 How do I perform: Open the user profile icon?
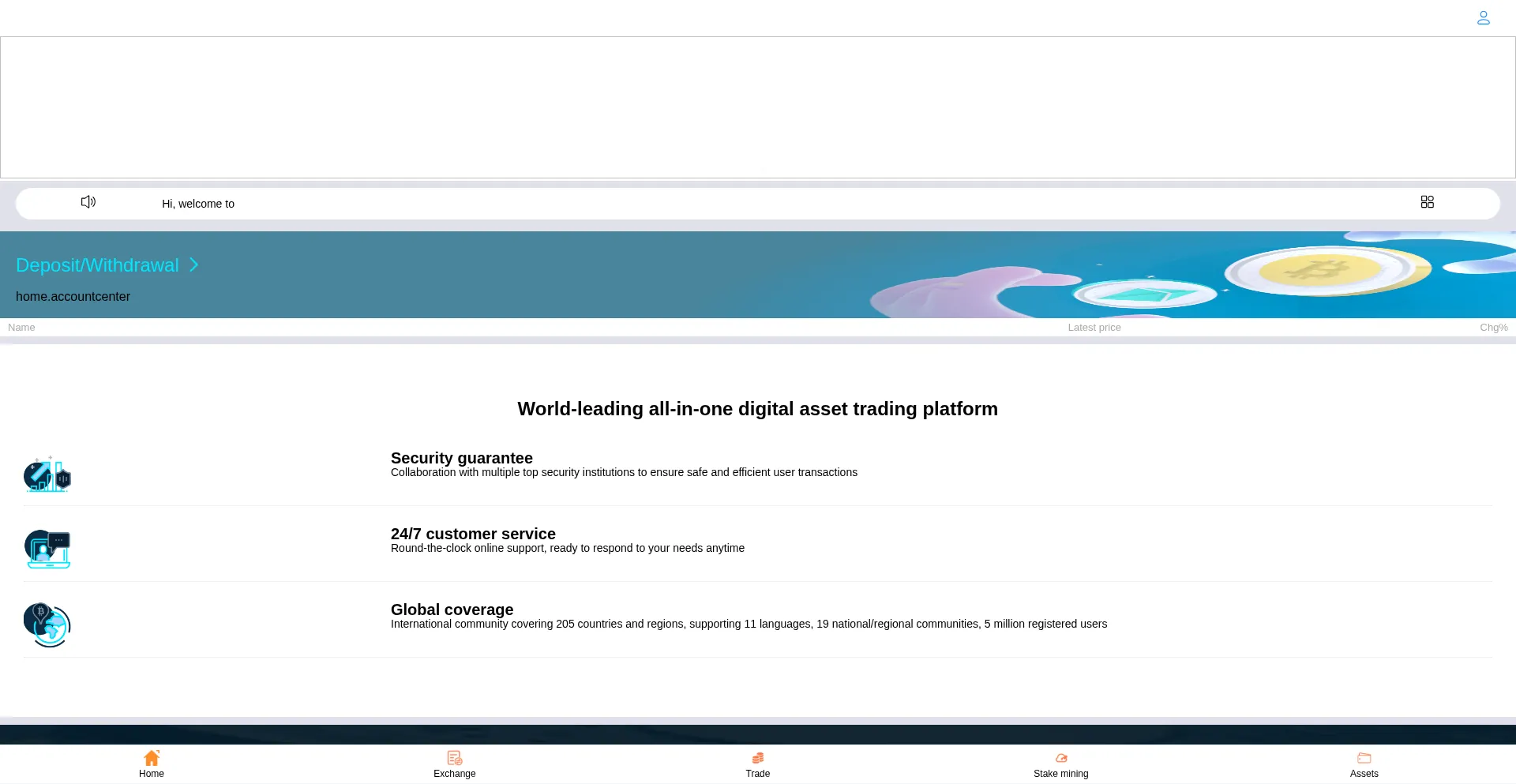(x=1483, y=17)
